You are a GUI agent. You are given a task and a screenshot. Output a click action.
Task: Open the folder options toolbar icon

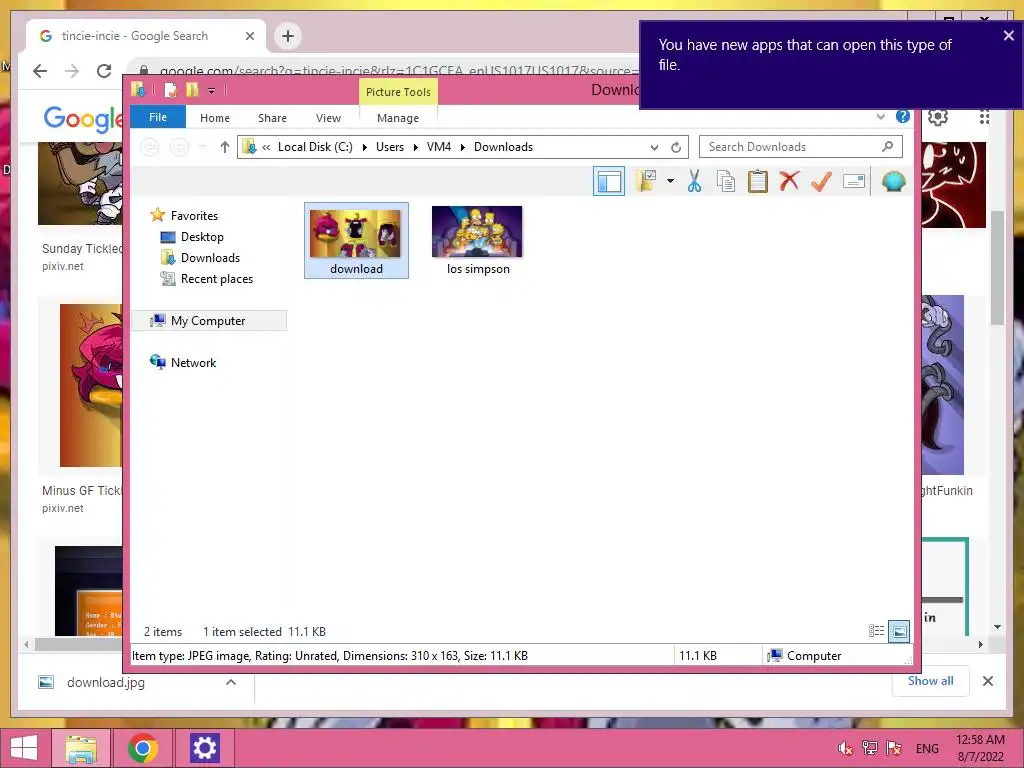(x=647, y=181)
